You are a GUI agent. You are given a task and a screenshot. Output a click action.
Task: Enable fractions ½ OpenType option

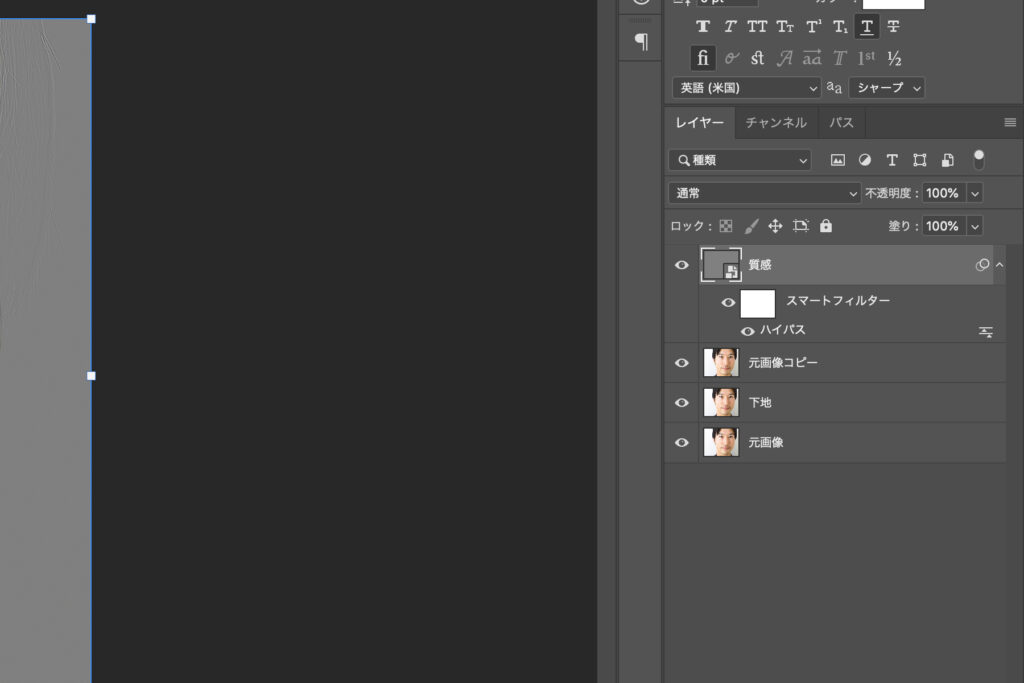pyautogui.click(x=894, y=58)
